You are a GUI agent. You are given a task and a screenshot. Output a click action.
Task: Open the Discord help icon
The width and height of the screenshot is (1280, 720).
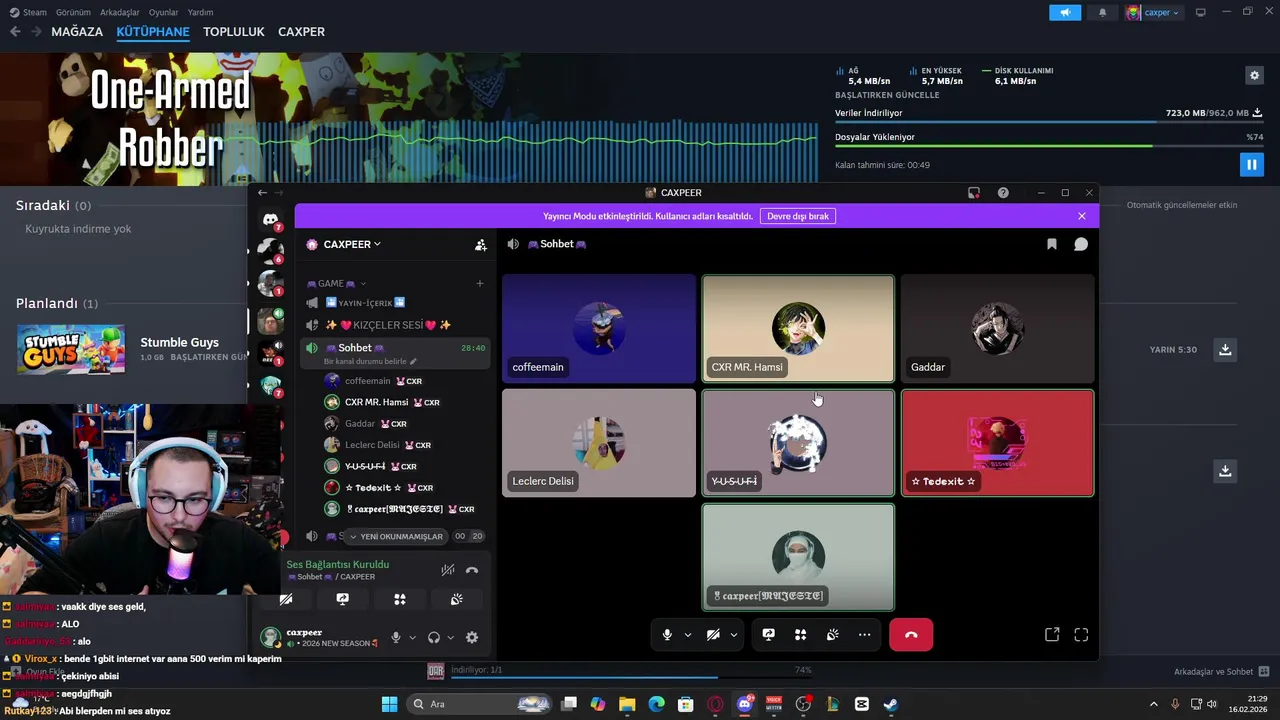tap(1003, 193)
